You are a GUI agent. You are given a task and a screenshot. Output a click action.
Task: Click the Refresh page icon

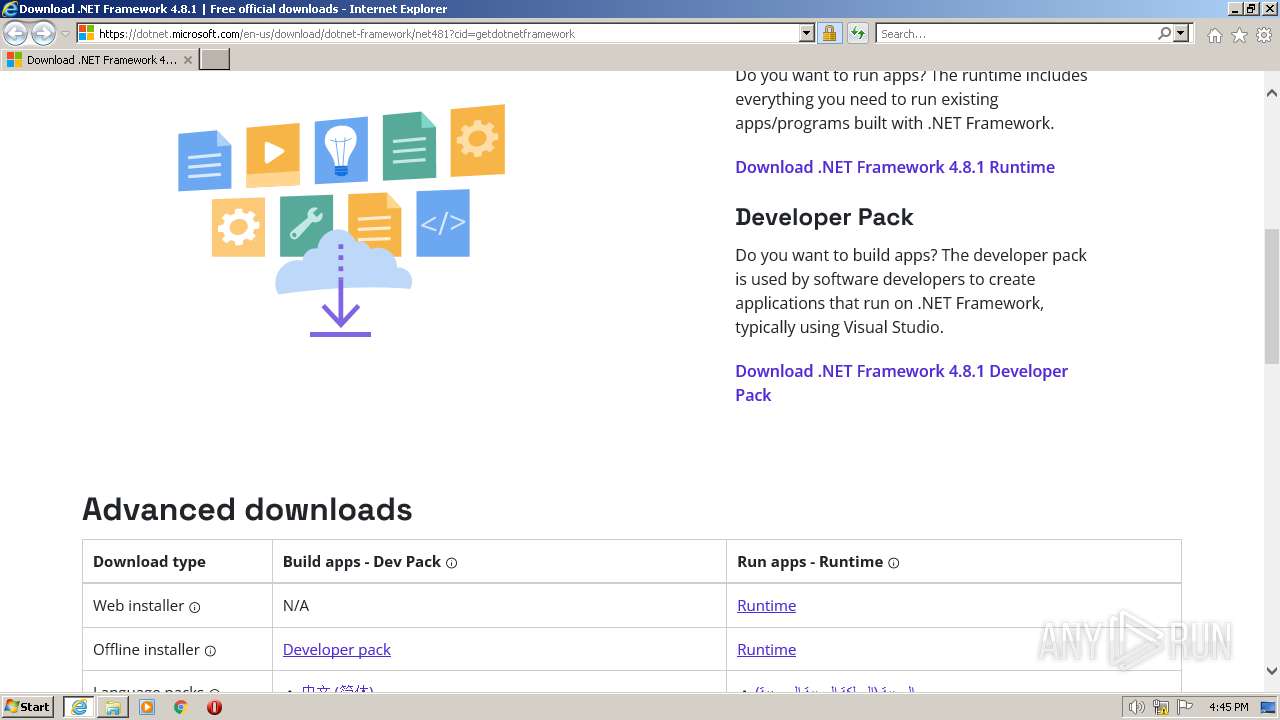click(x=857, y=33)
